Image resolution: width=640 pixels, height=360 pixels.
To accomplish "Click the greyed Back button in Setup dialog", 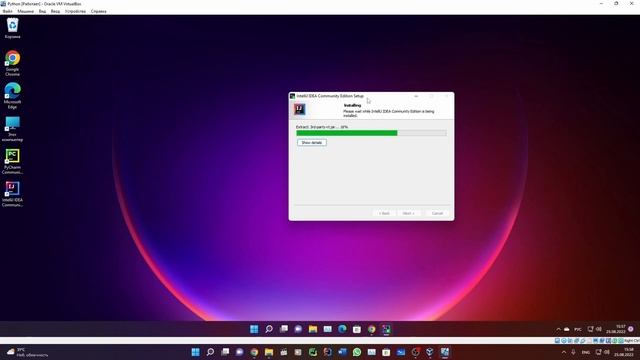I will coord(384,213).
